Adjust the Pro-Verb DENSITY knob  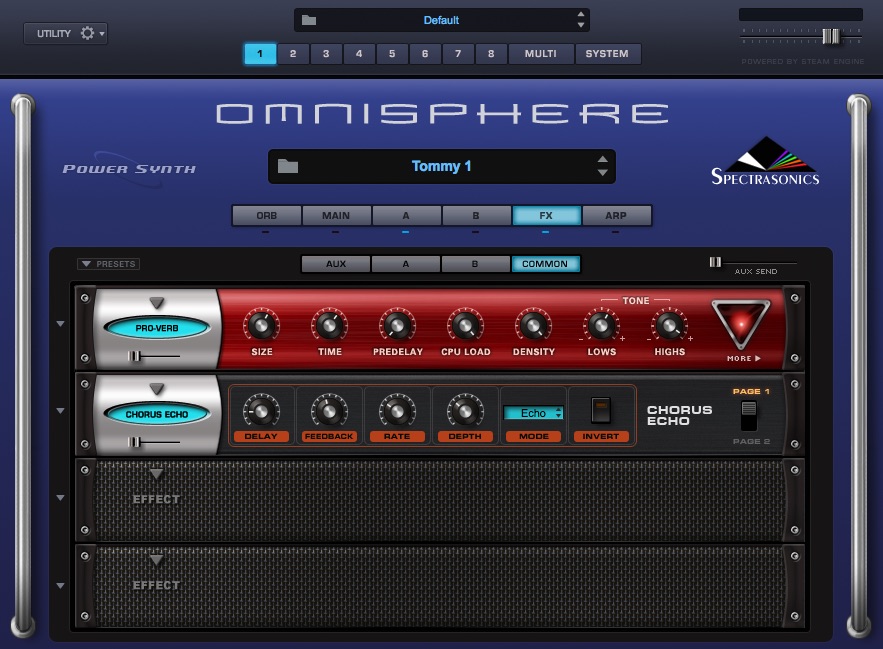point(533,326)
